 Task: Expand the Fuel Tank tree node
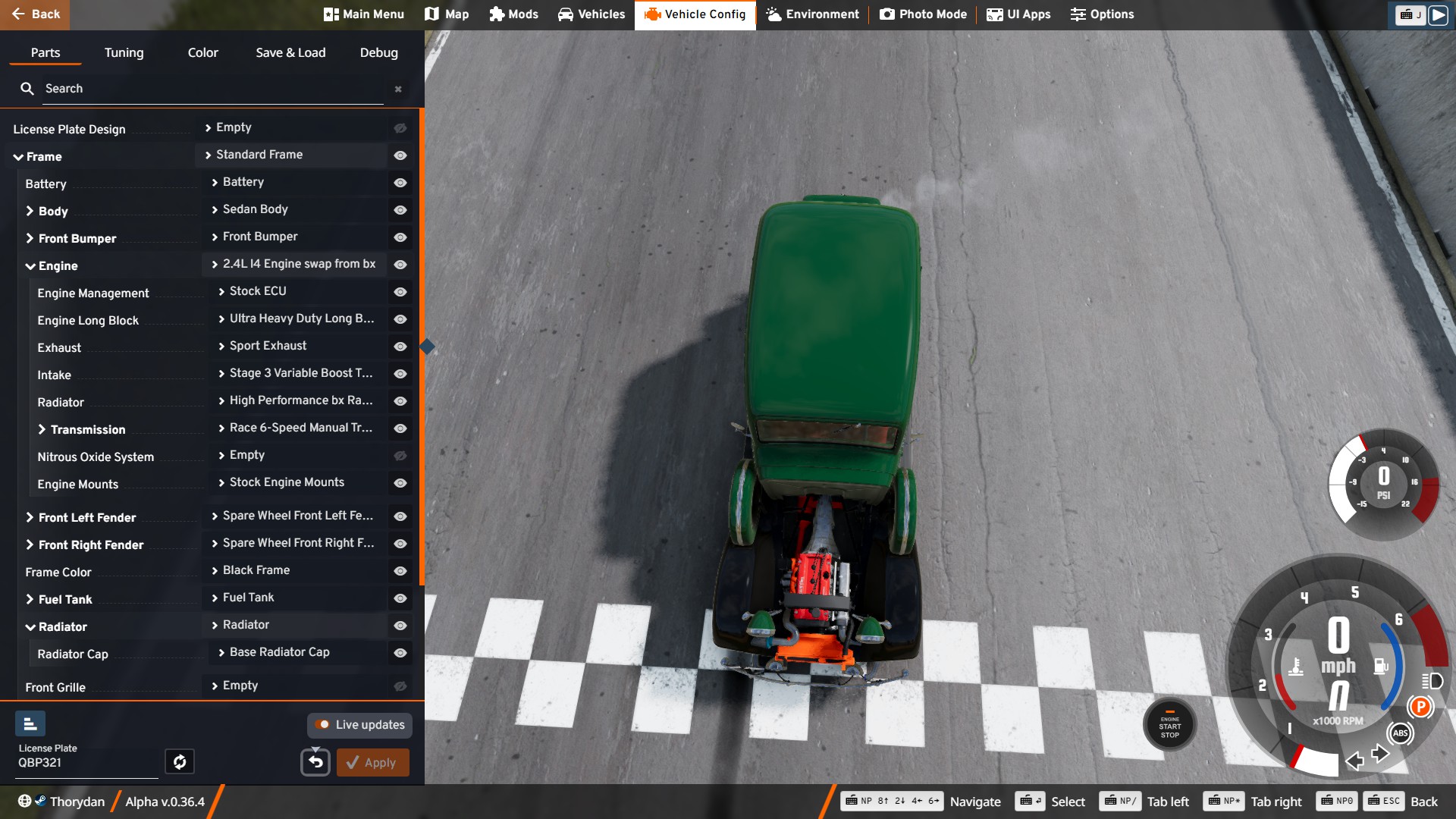(30, 599)
